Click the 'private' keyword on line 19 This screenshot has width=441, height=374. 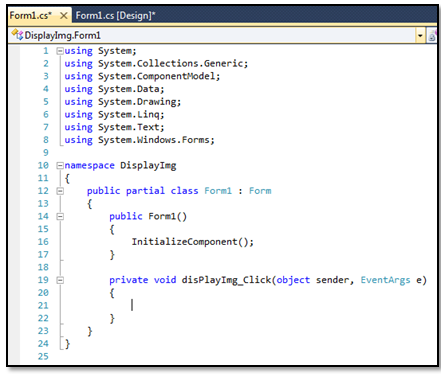[128, 280]
